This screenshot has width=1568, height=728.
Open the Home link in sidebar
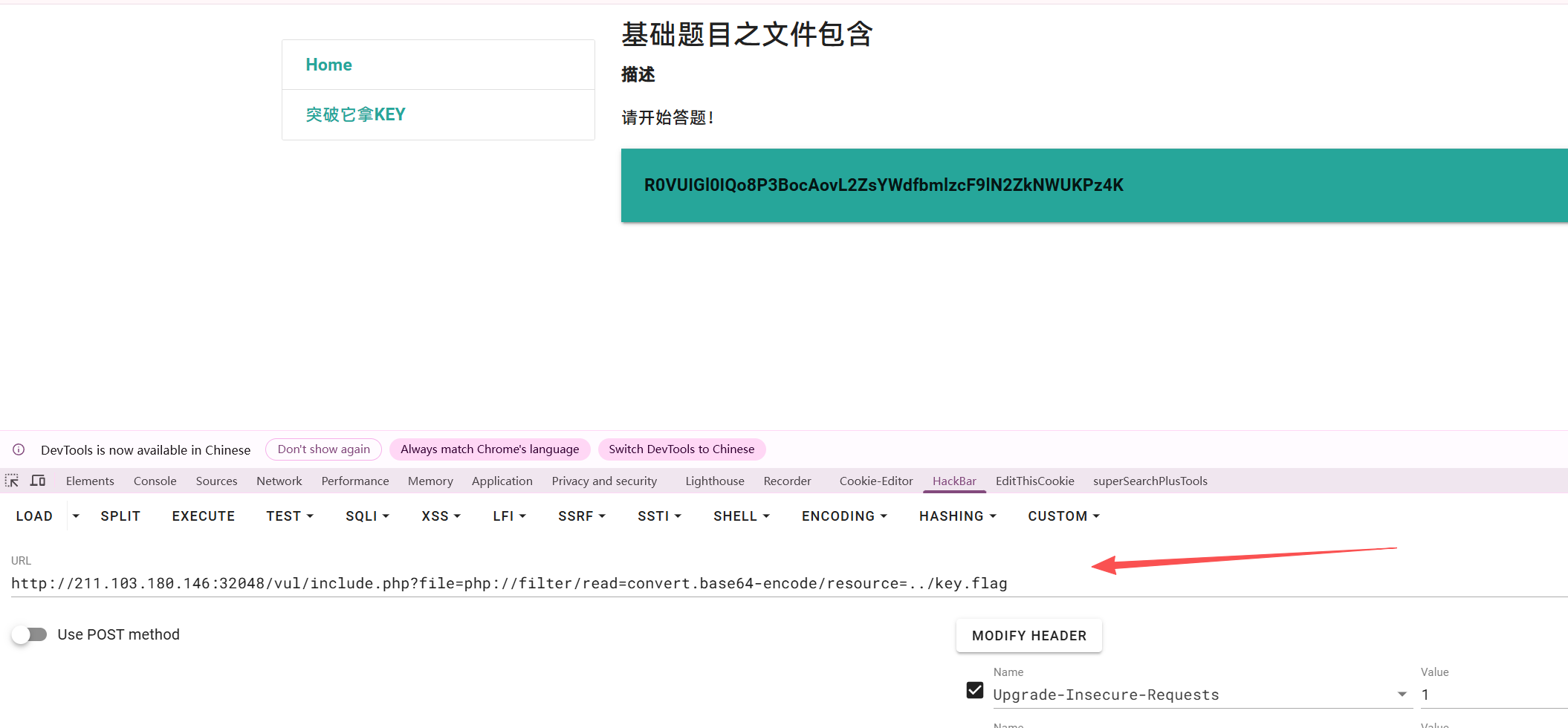click(328, 65)
